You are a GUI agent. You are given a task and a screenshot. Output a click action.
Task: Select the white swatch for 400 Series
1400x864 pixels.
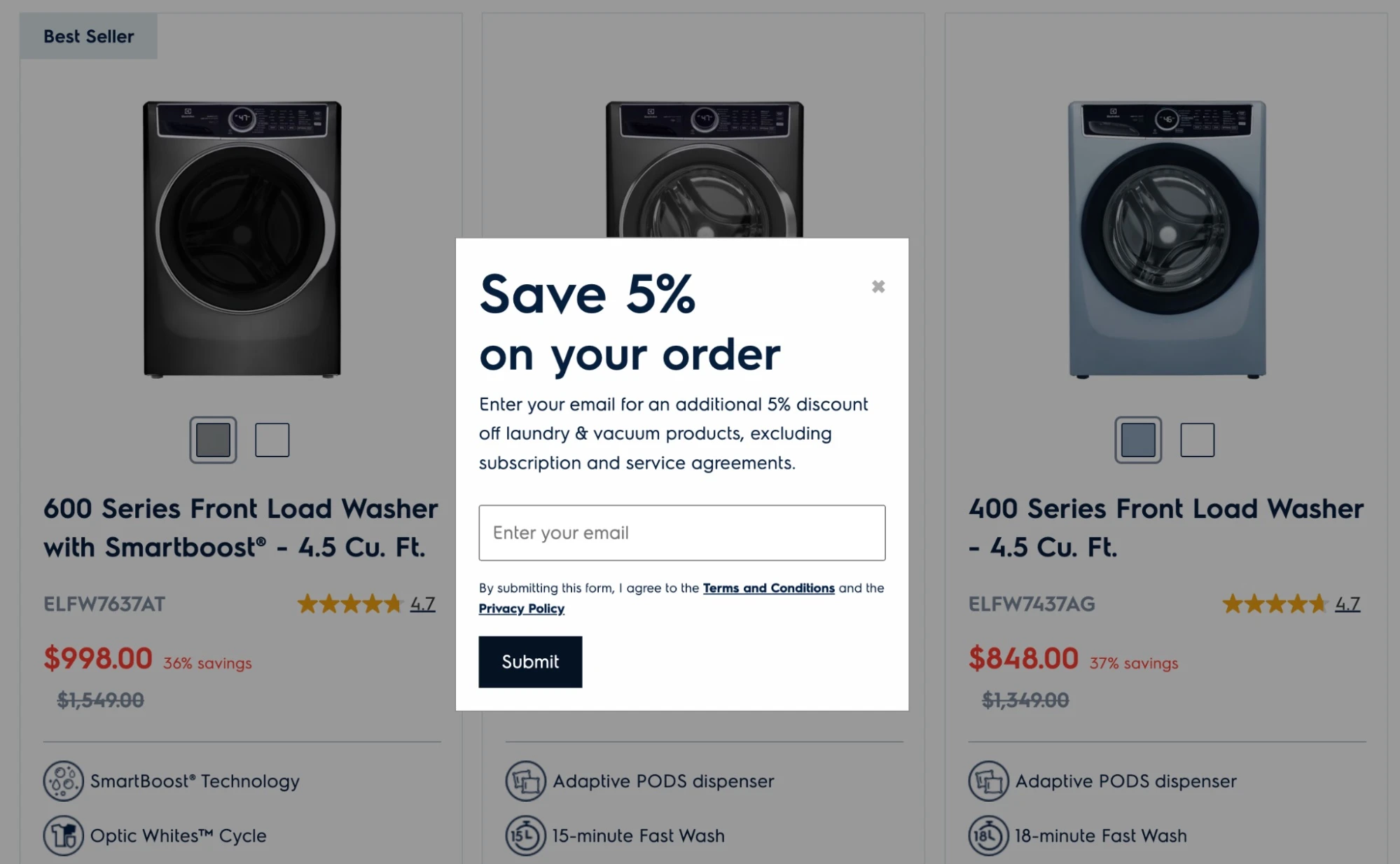click(1197, 440)
